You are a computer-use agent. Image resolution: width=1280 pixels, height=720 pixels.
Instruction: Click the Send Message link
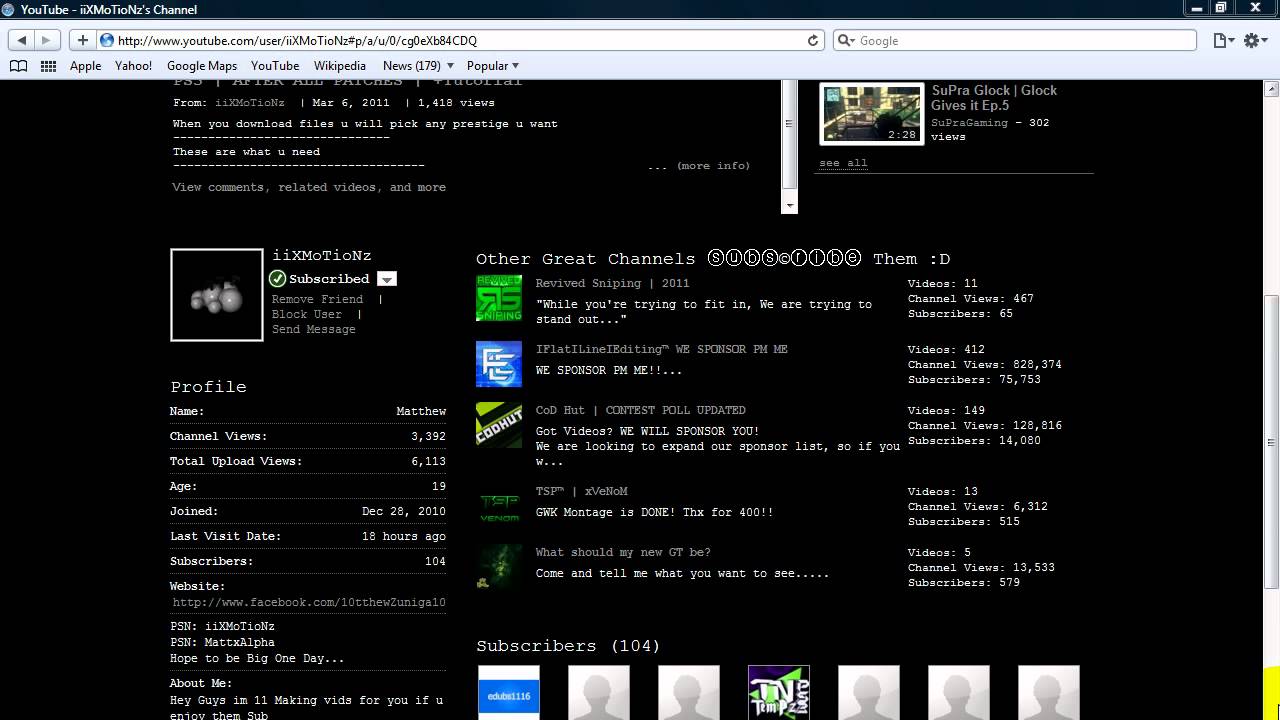[x=314, y=329]
